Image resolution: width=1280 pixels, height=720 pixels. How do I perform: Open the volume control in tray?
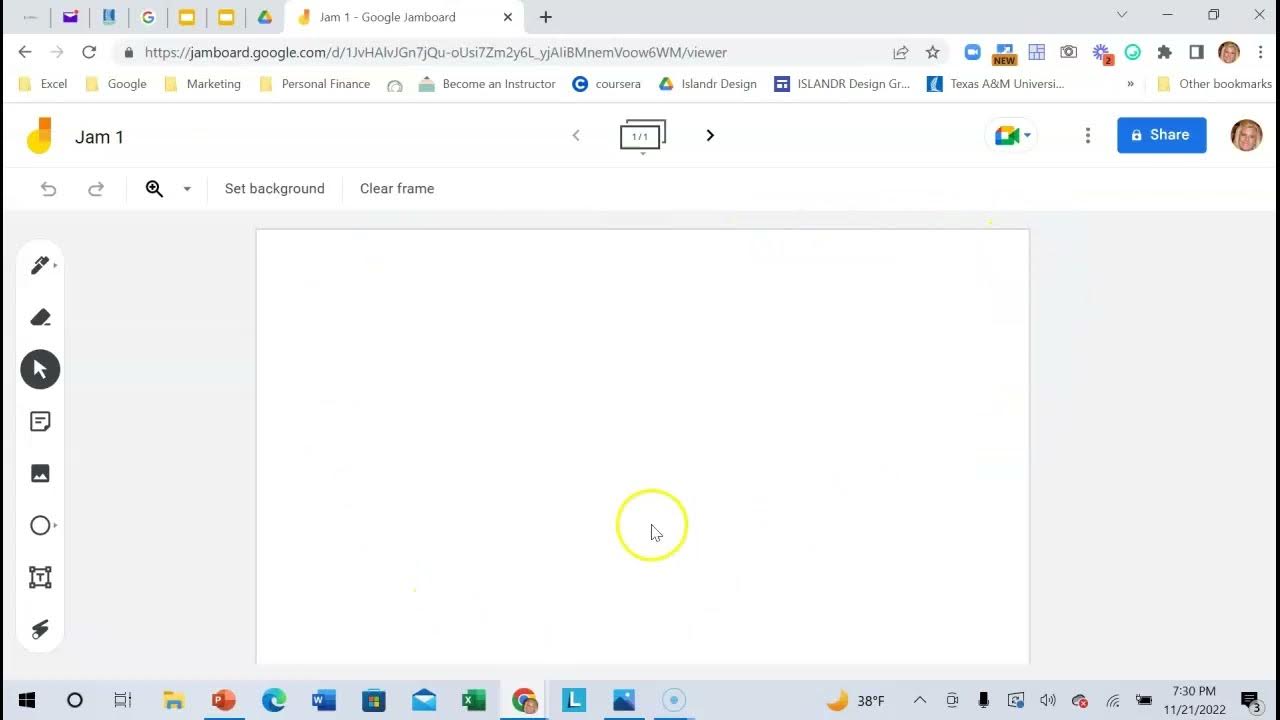(1047, 700)
